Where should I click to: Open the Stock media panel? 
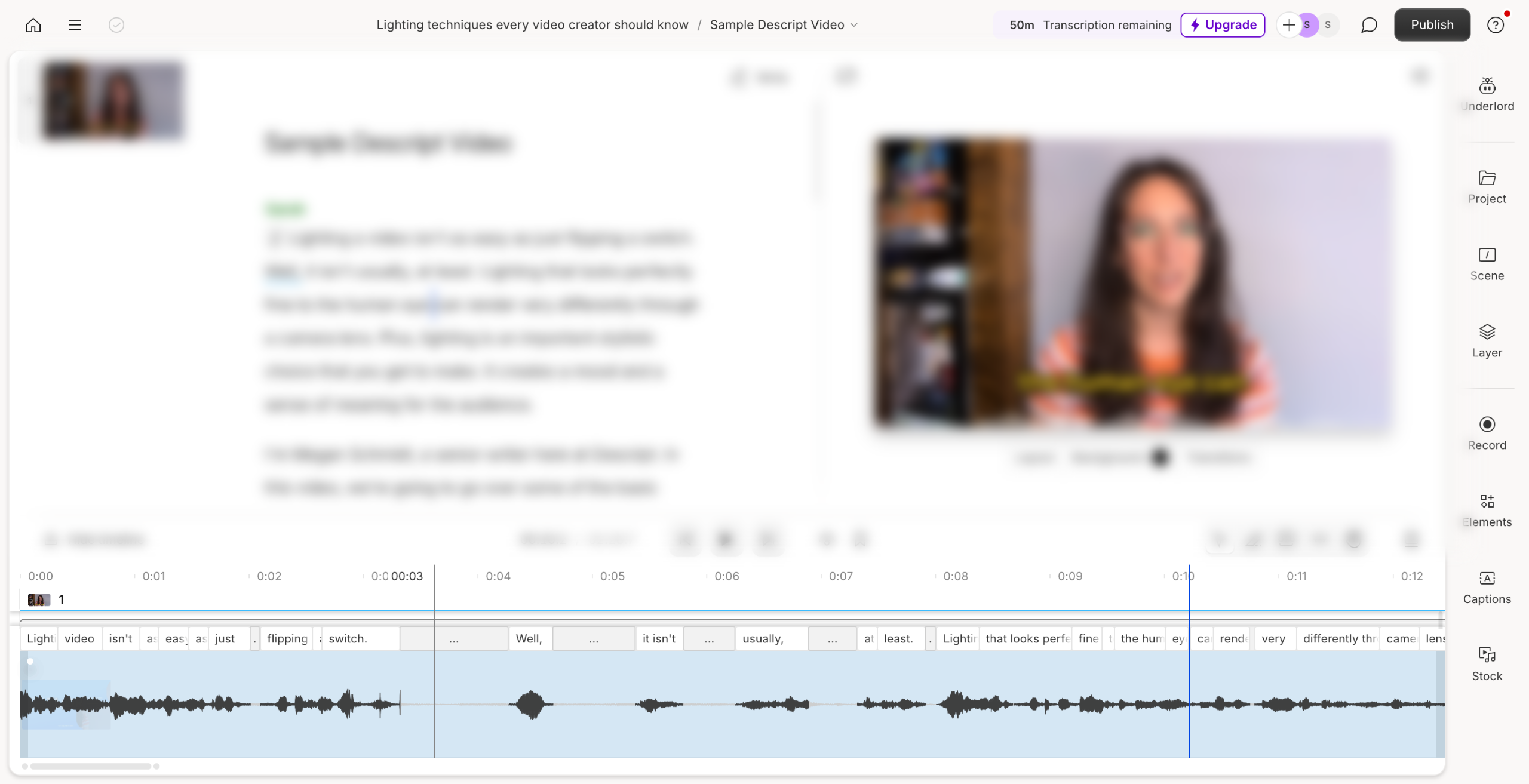(x=1487, y=664)
